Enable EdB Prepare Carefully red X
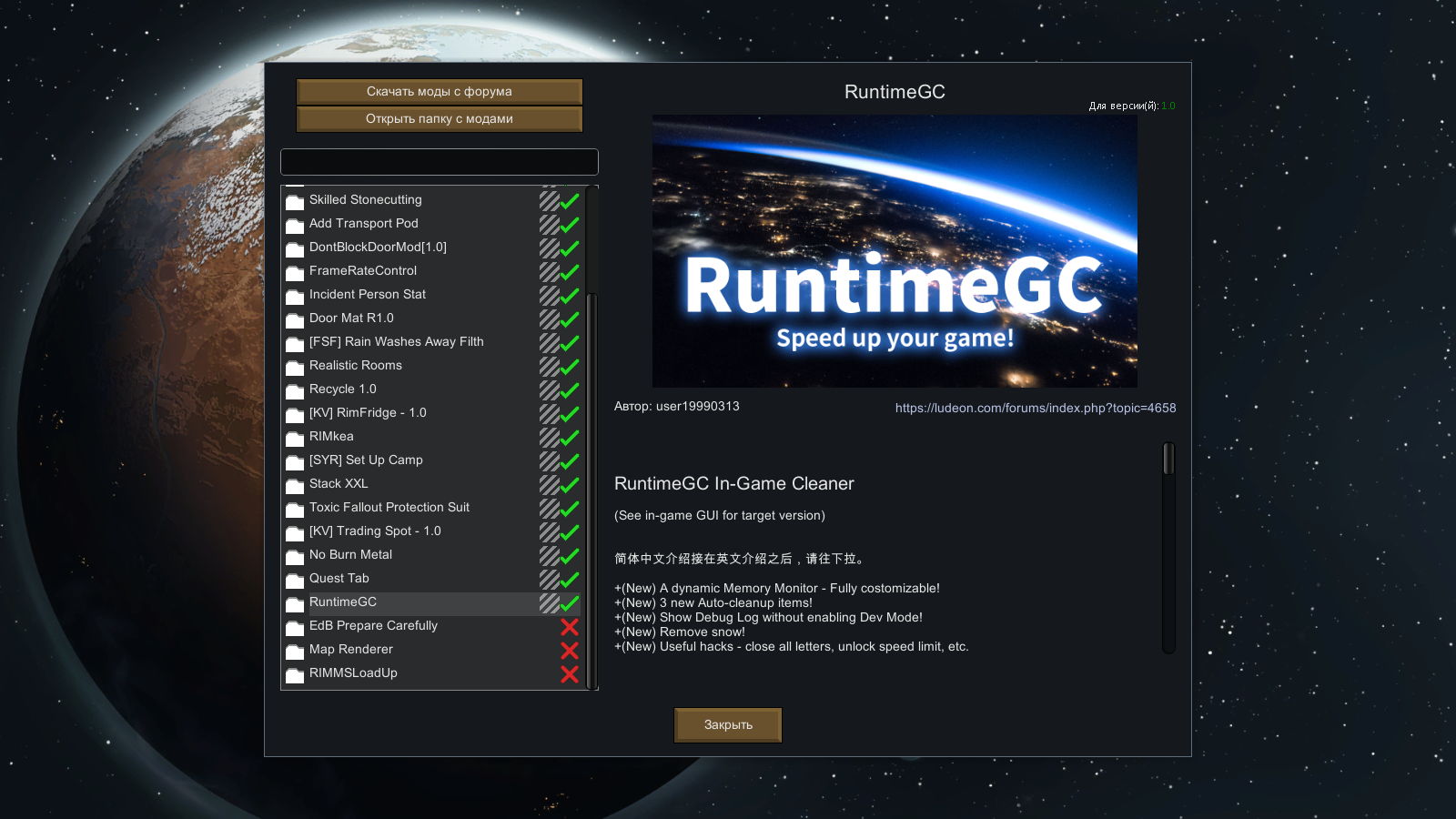The width and height of the screenshot is (1456, 819). [570, 626]
